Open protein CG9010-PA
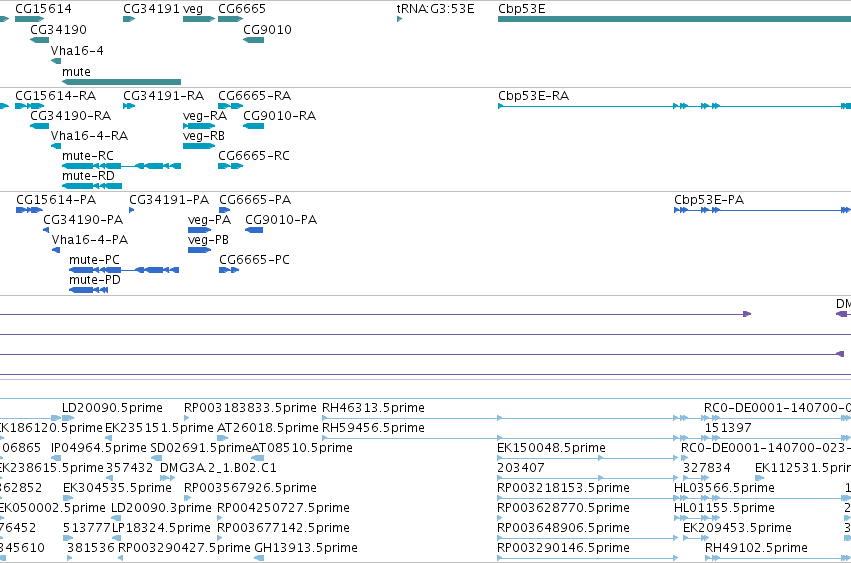Viewport: 851px width, 563px height. point(281,220)
